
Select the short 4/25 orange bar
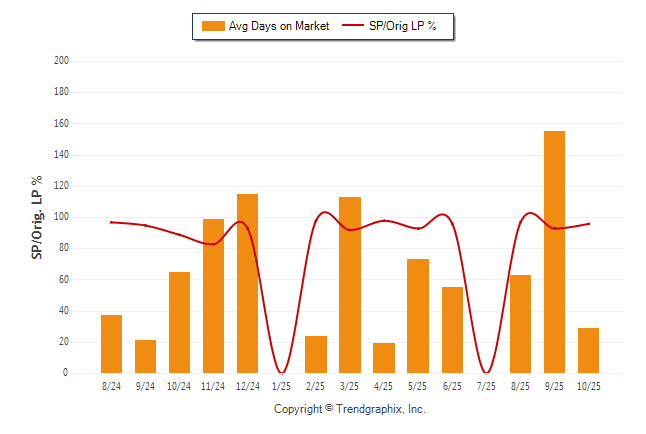click(384, 358)
